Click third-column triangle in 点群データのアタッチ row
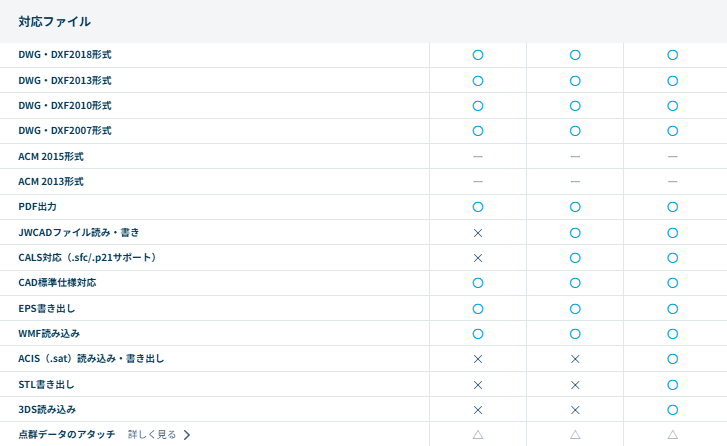 pos(673,435)
